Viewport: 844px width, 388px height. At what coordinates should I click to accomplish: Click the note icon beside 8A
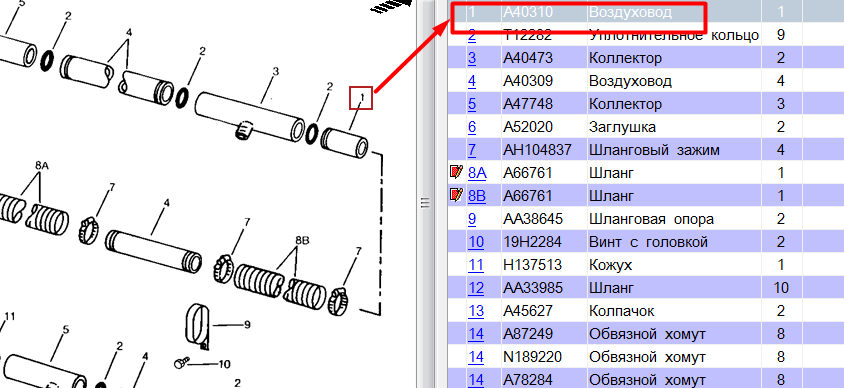coord(456,172)
